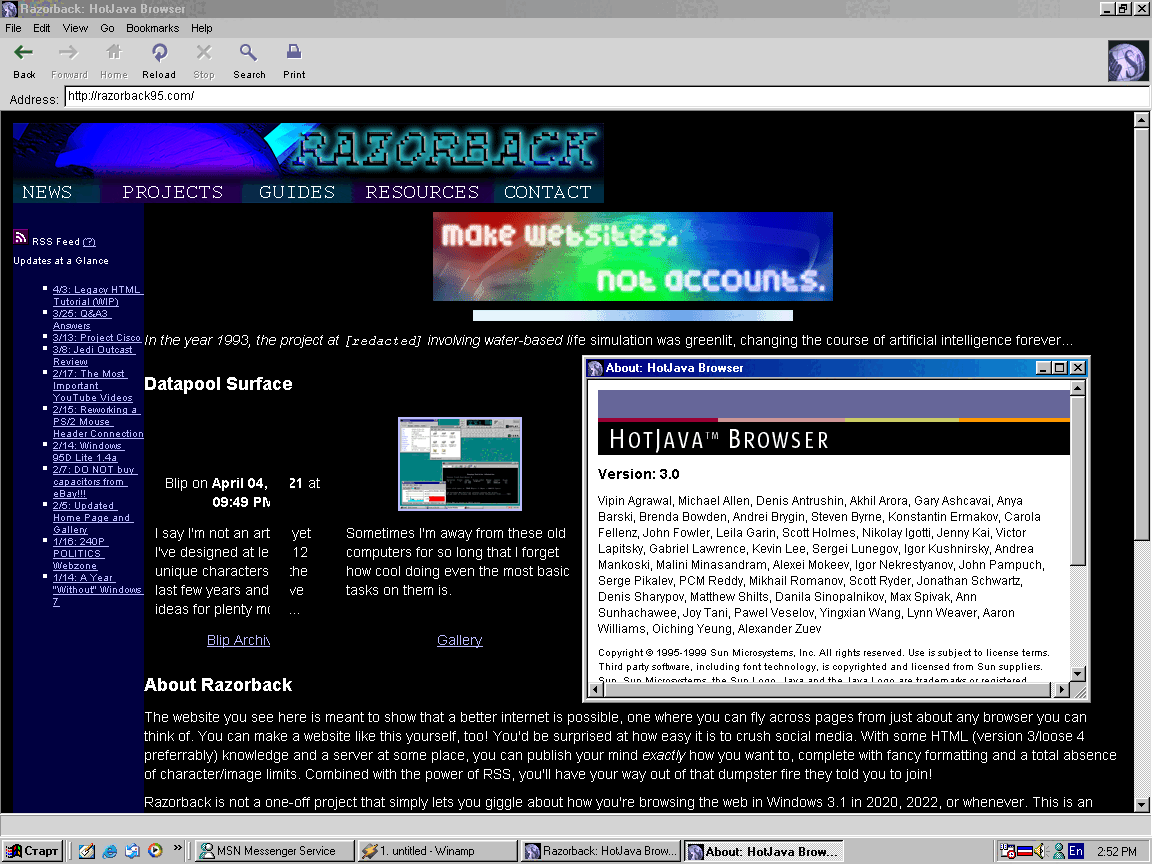Open the Go menu
This screenshot has width=1152, height=864.
coord(107,28)
